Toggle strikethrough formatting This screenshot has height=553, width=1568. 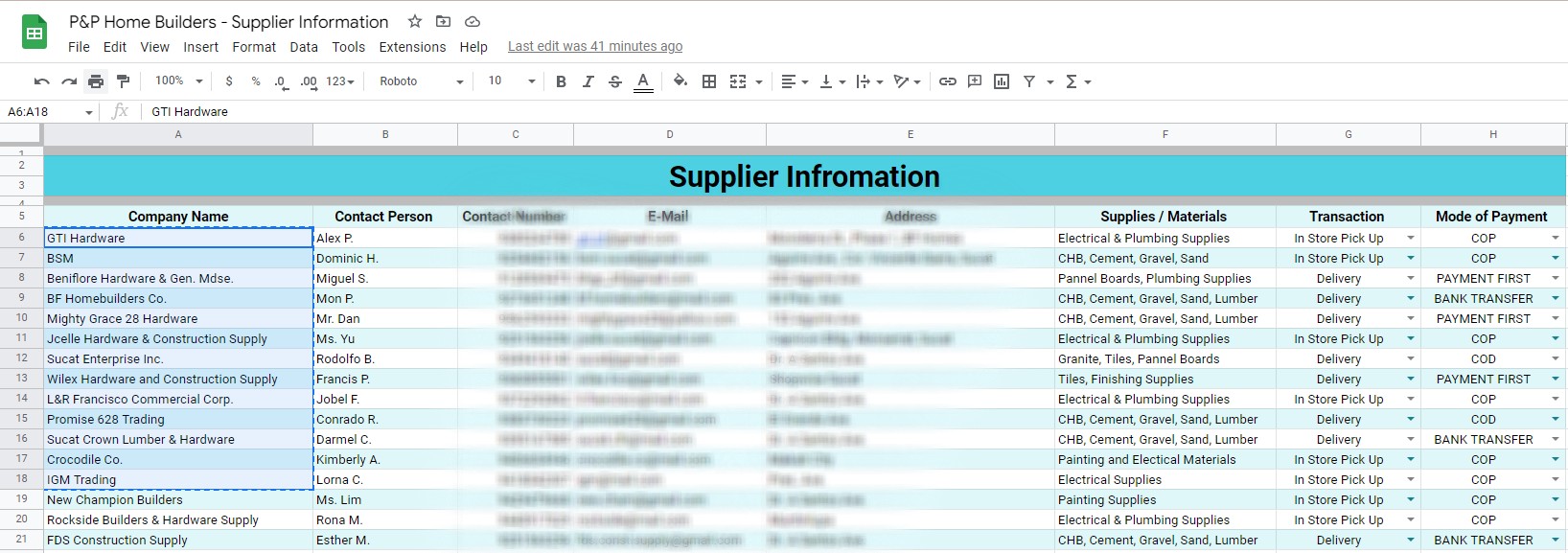(615, 81)
